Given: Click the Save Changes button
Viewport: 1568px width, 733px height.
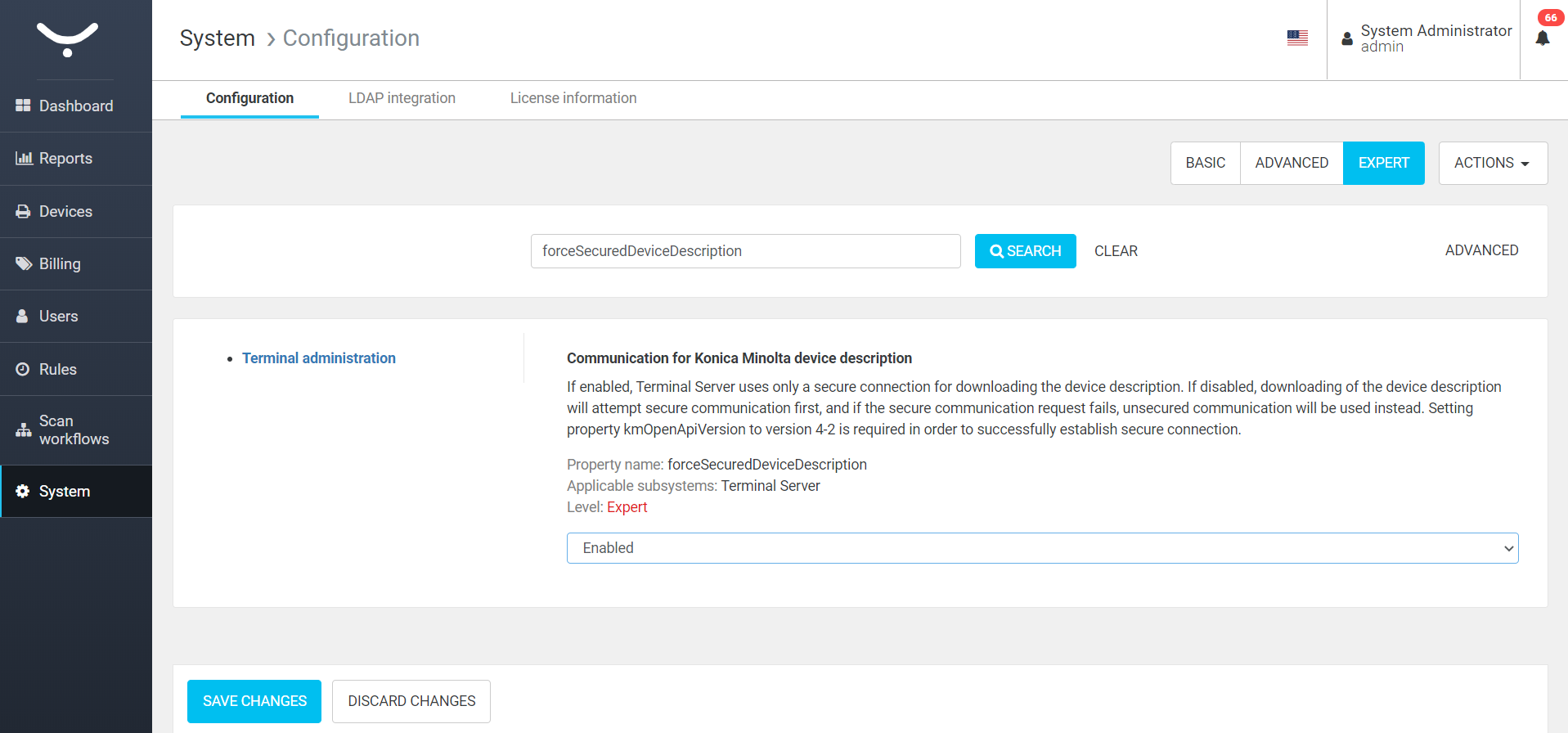Looking at the screenshot, I should (x=254, y=701).
